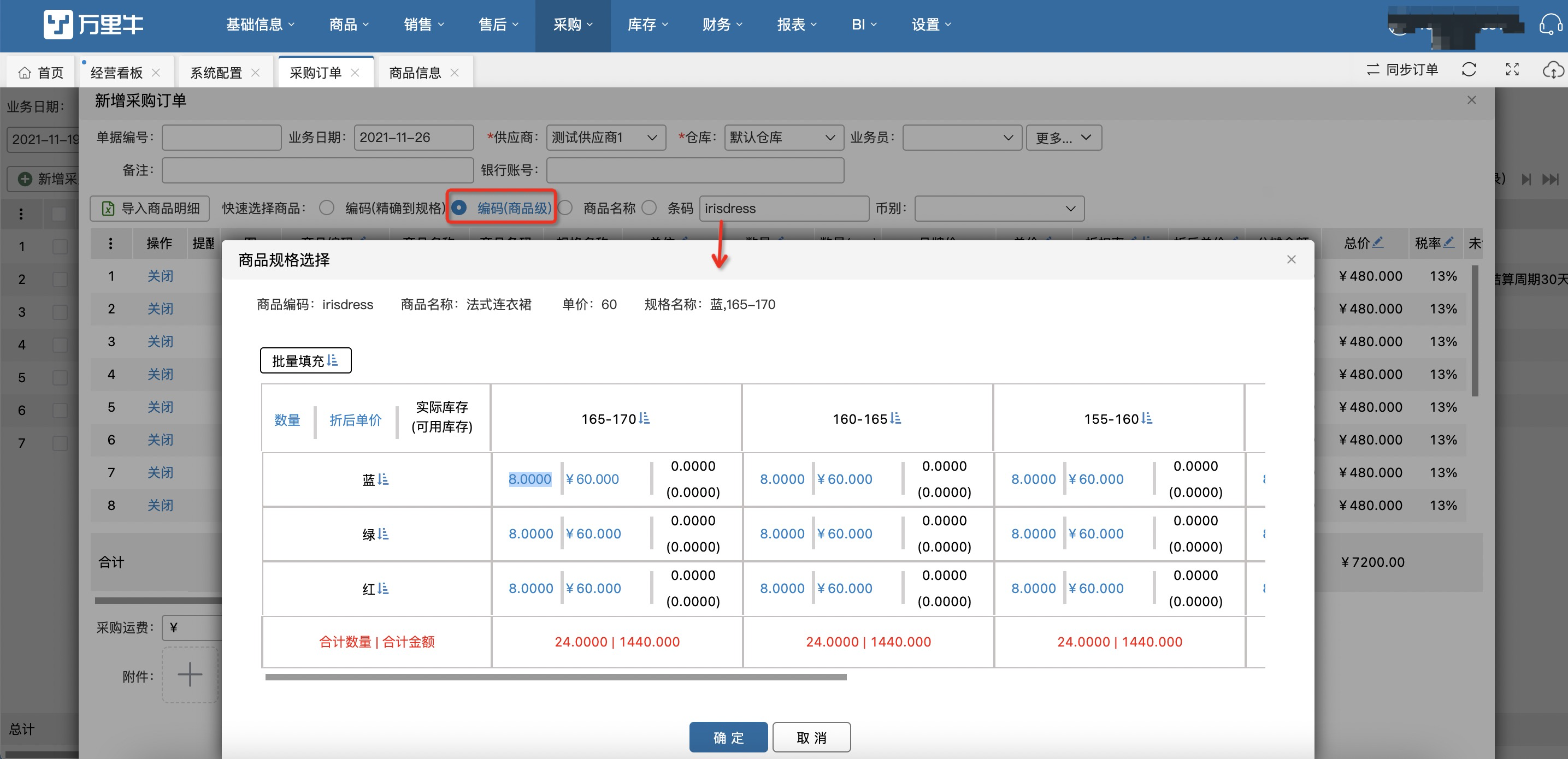Tick checkbox for row 5 in background list
The height and width of the screenshot is (759, 1568).
tap(59, 378)
